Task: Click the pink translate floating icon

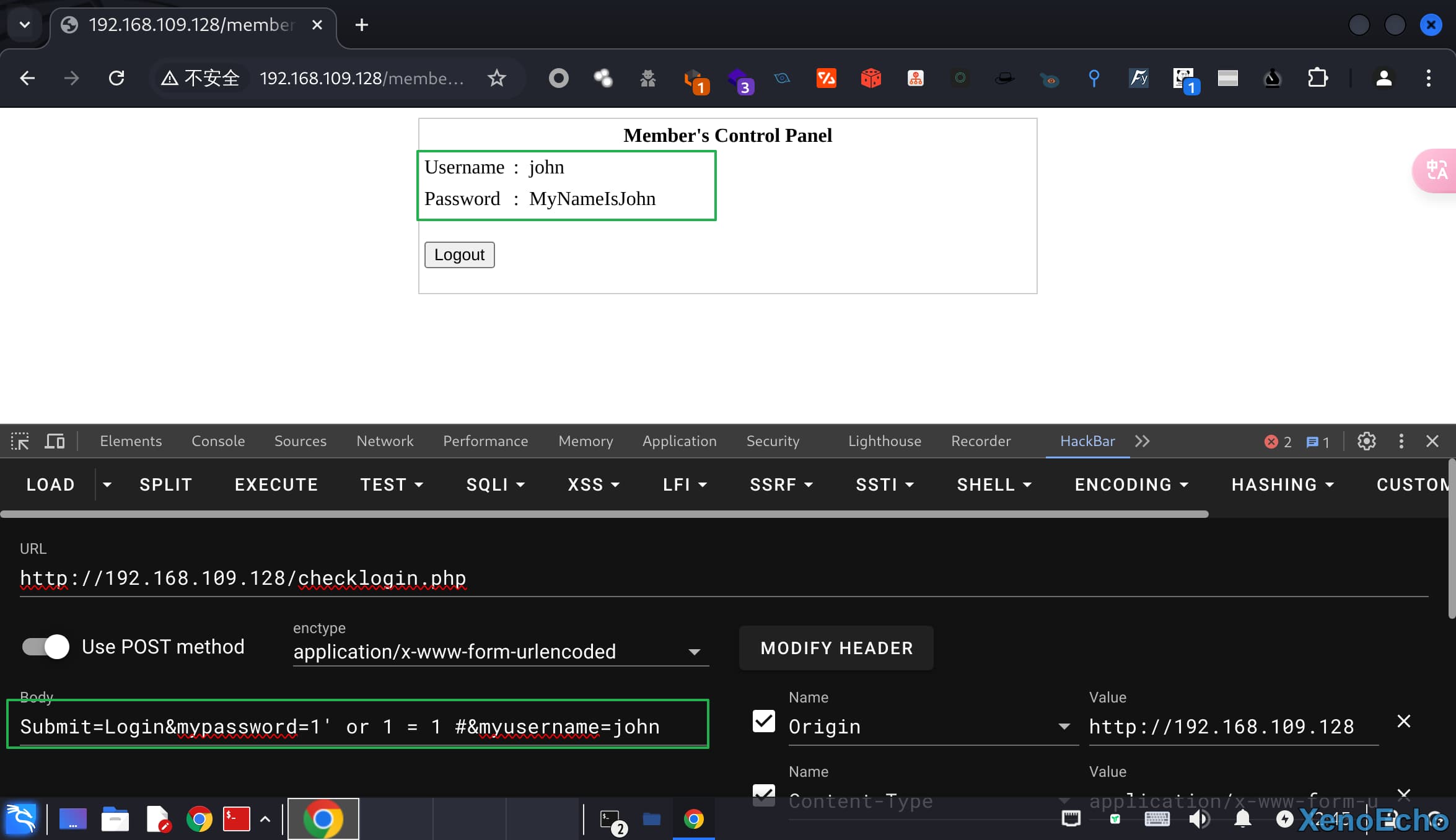Action: pos(1436,170)
